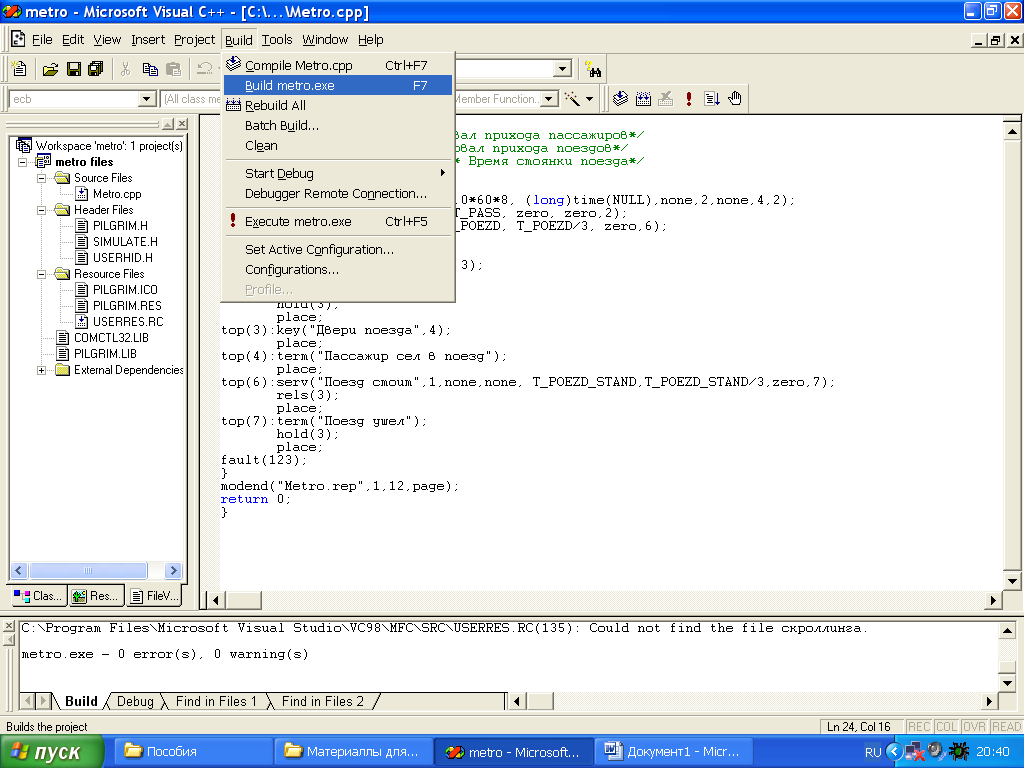Collapse the Resource Files folder

click(42, 274)
